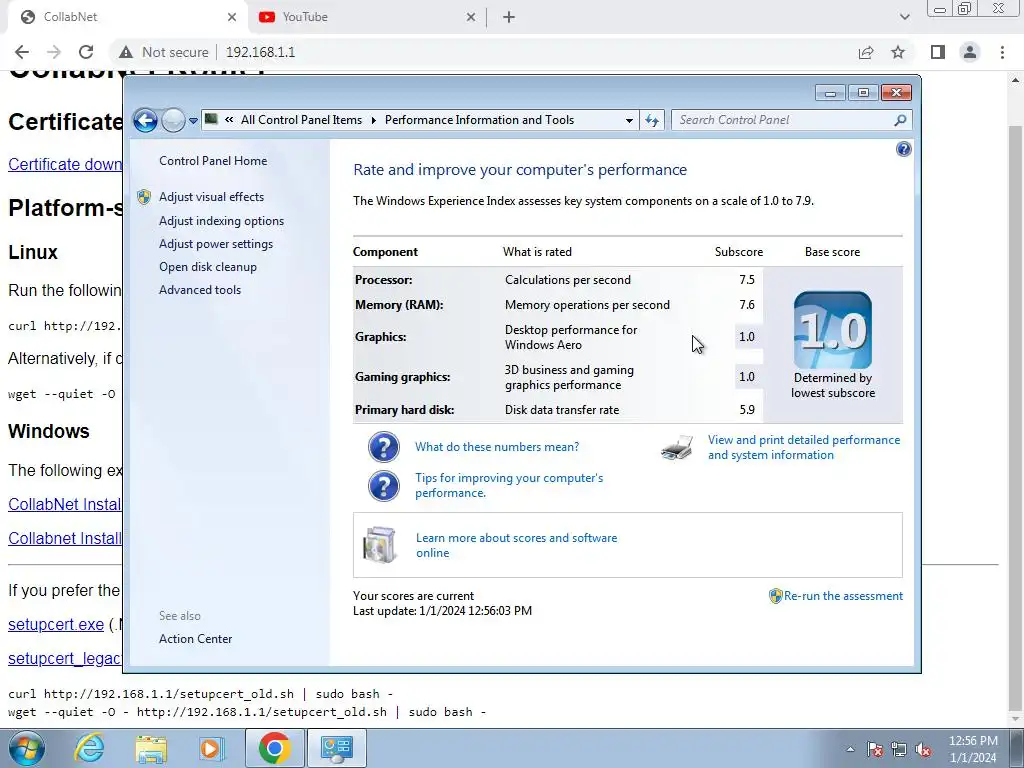Open Adjust visual effects

[x=212, y=197]
